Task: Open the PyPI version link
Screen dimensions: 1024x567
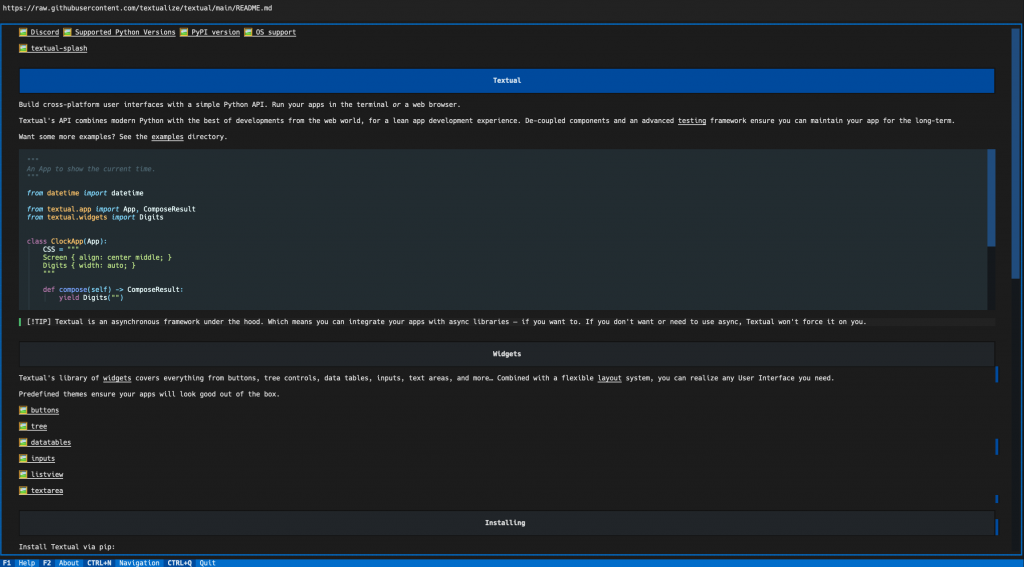Action: tap(216, 32)
